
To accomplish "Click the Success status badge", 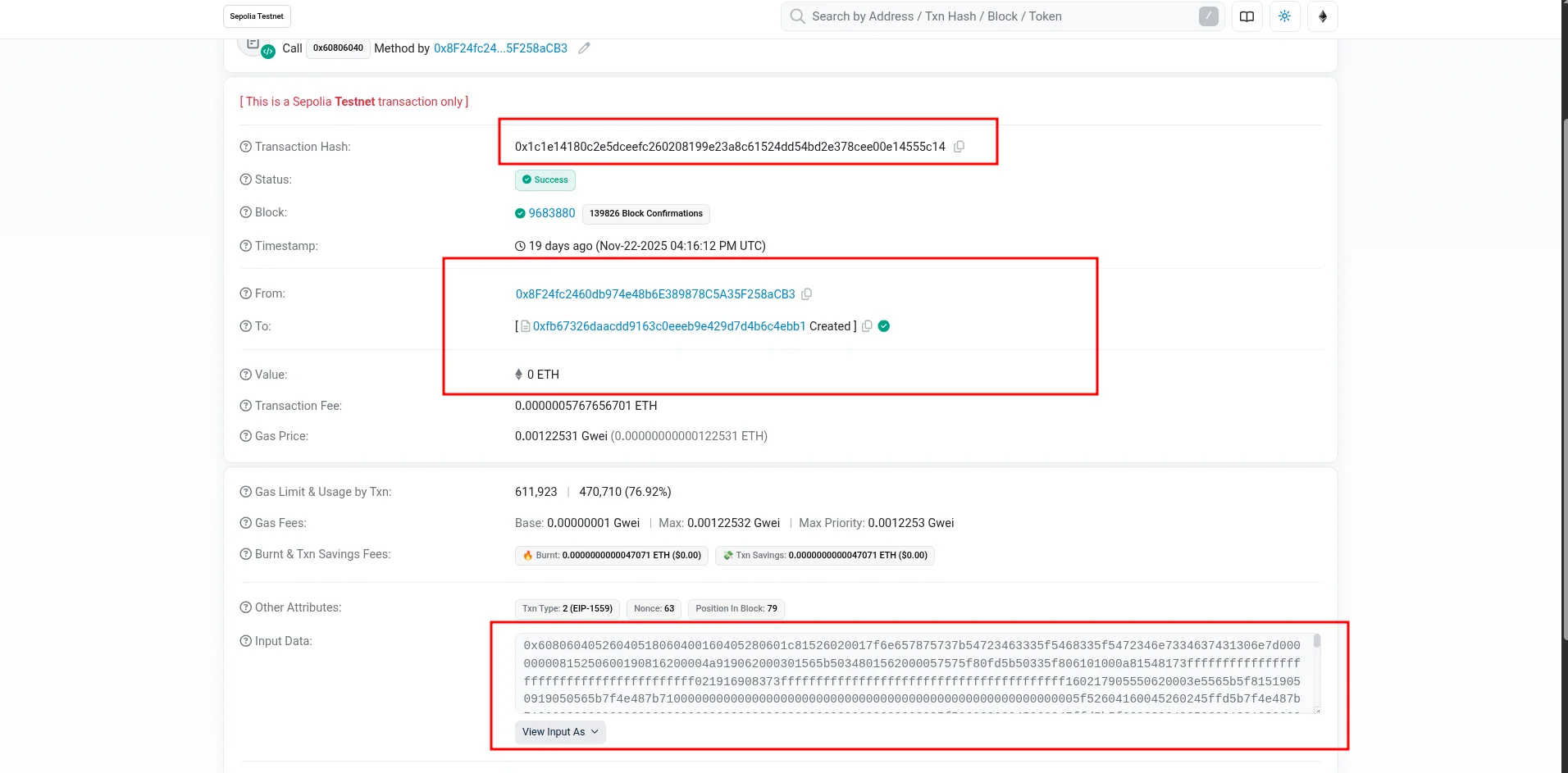I will (x=545, y=180).
